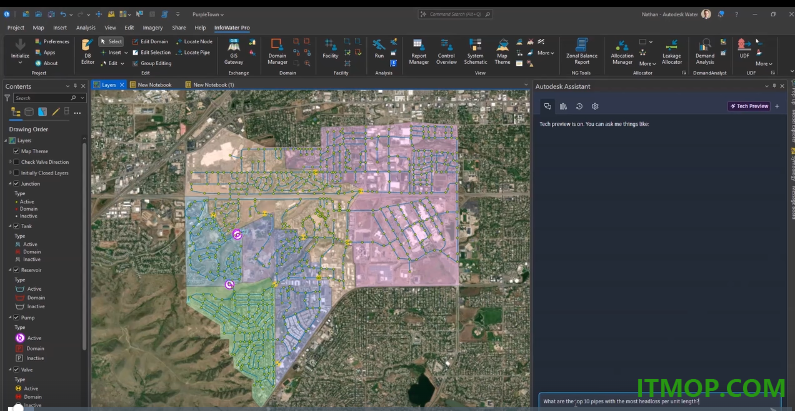The width and height of the screenshot is (795, 411).
Task: Open GIS Gateway in Exchange group
Action: [233, 51]
